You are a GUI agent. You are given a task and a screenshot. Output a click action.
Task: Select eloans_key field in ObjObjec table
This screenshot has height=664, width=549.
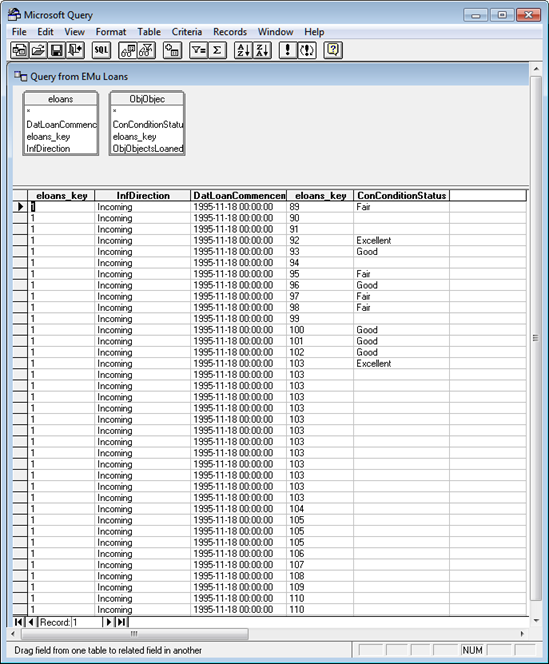[134, 136]
